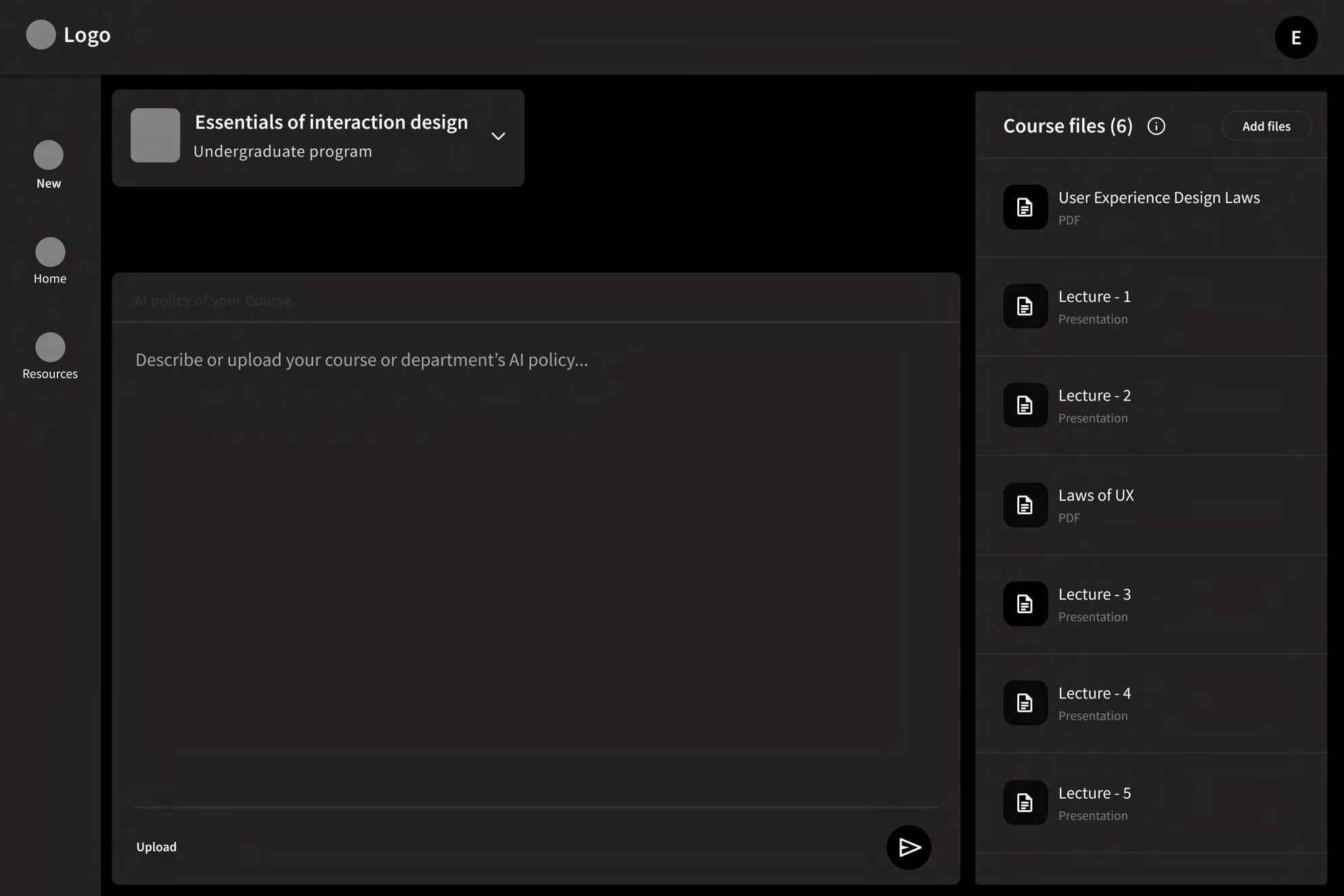Click the Upload button
The width and height of the screenshot is (1344, 896).
coord(156,847)
